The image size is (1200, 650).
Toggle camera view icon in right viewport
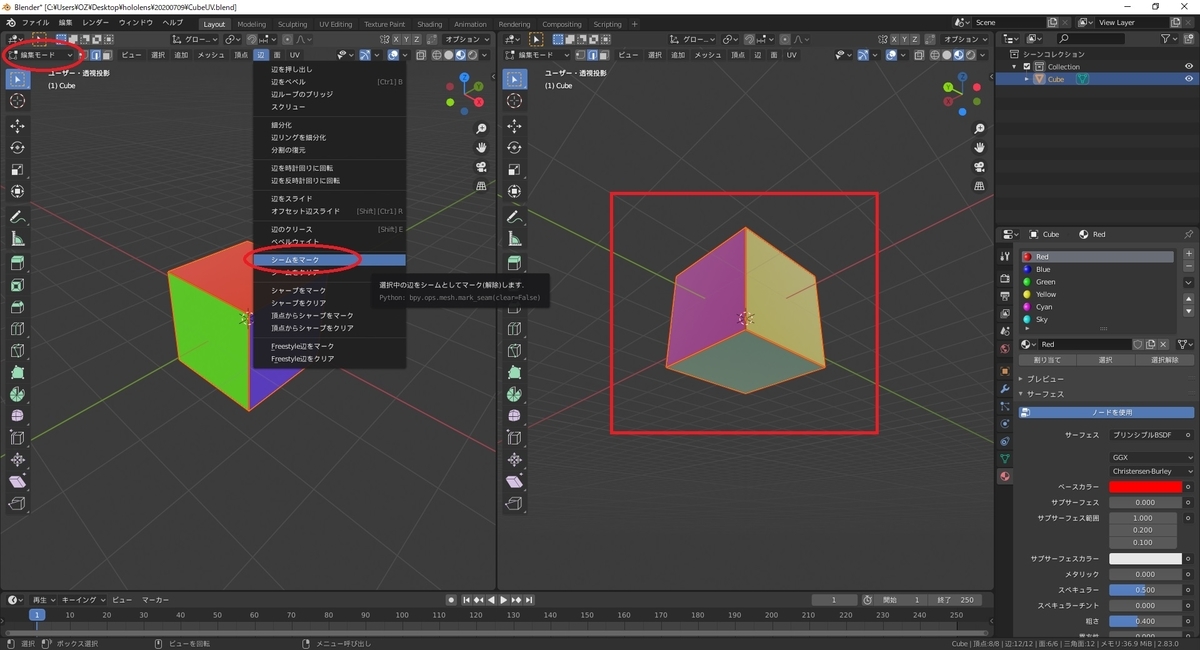pos(980,167)
